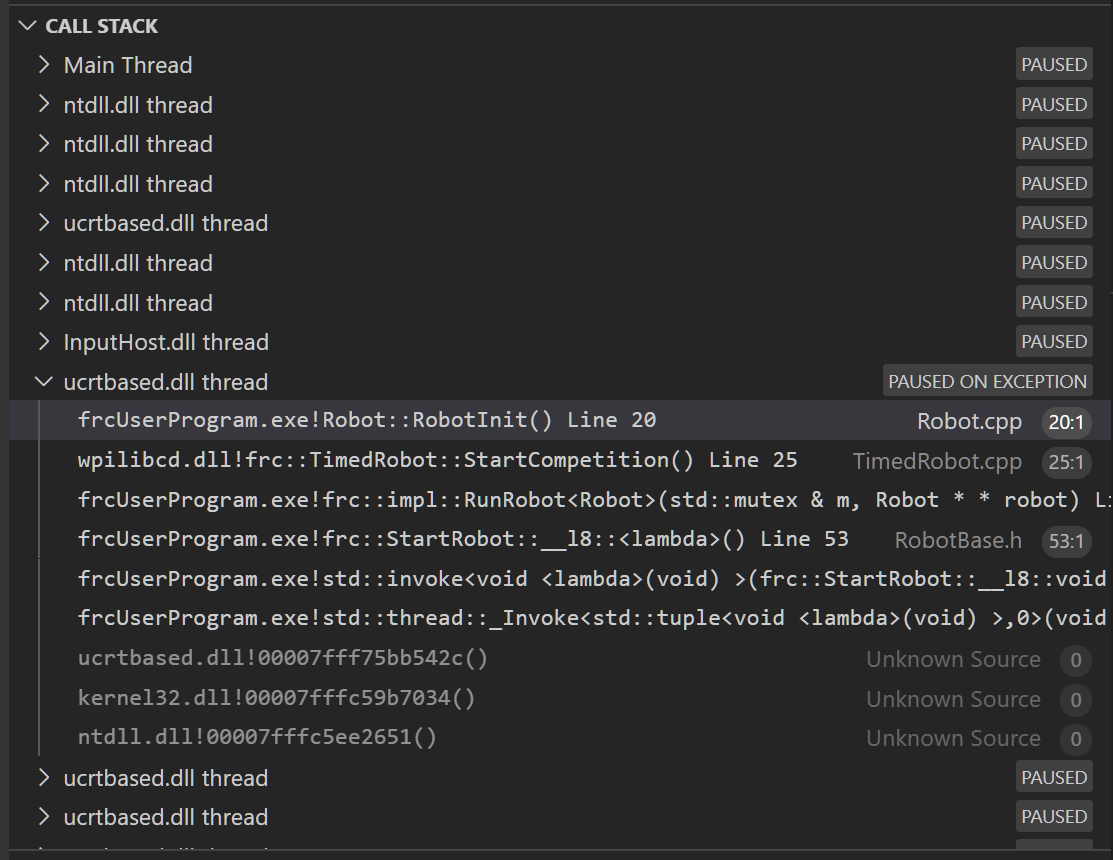This screenshot has height=860, width=1113.
Task: Expand the InputHost.dll thread
Action: (x=43, y=341)
